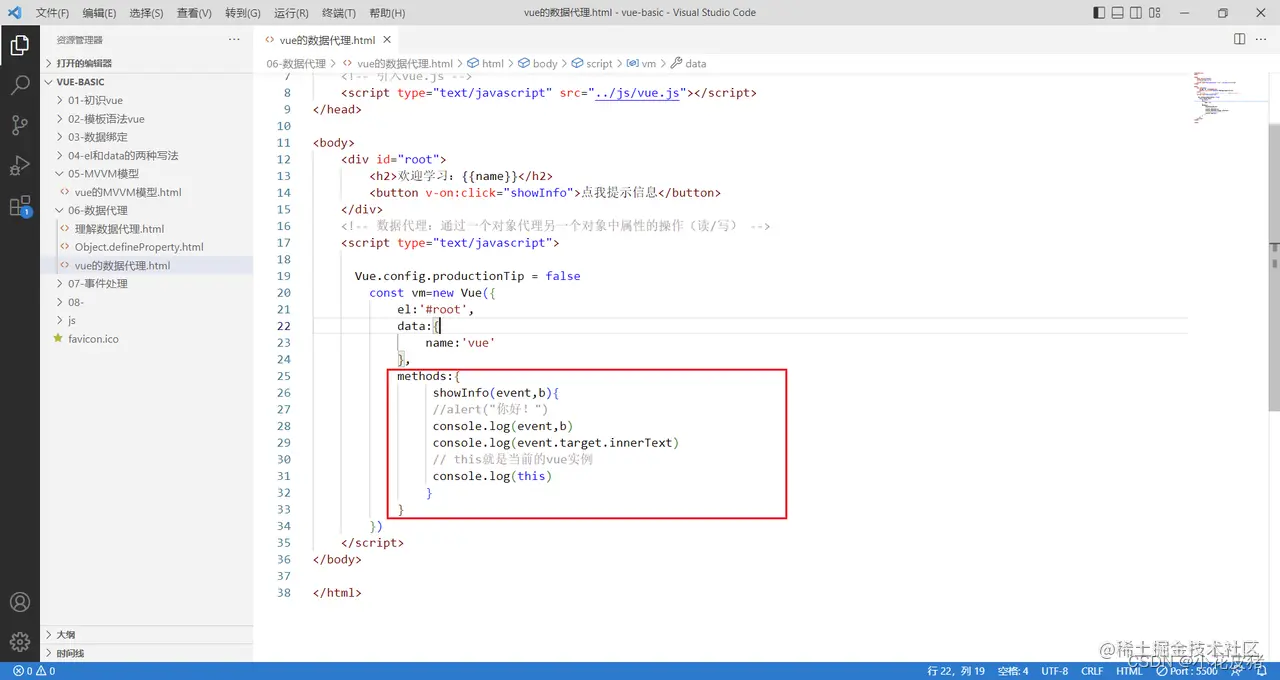Split the editor to the right
The width and height of the screenshot is (1280, 680).
coord(1239,39)
